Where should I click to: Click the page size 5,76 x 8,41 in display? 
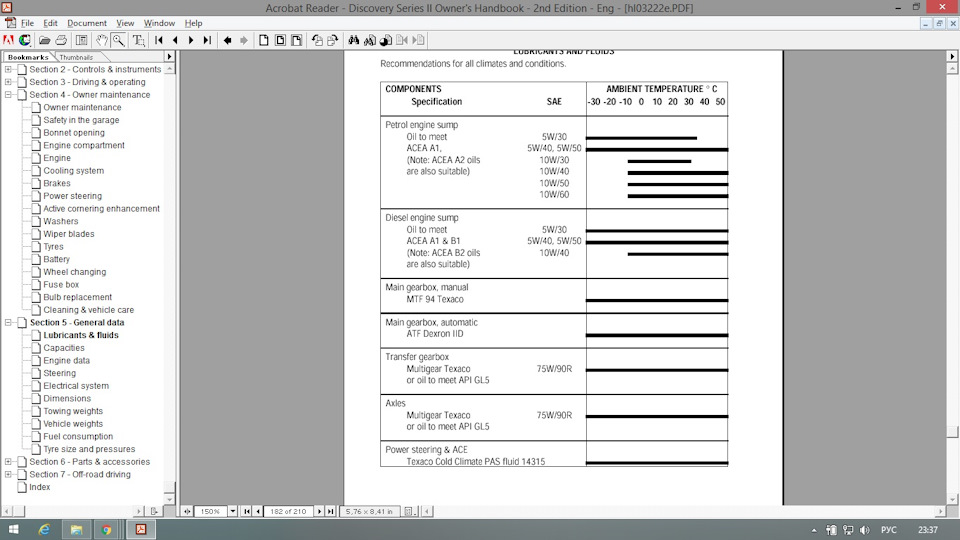tap(369, 511)
